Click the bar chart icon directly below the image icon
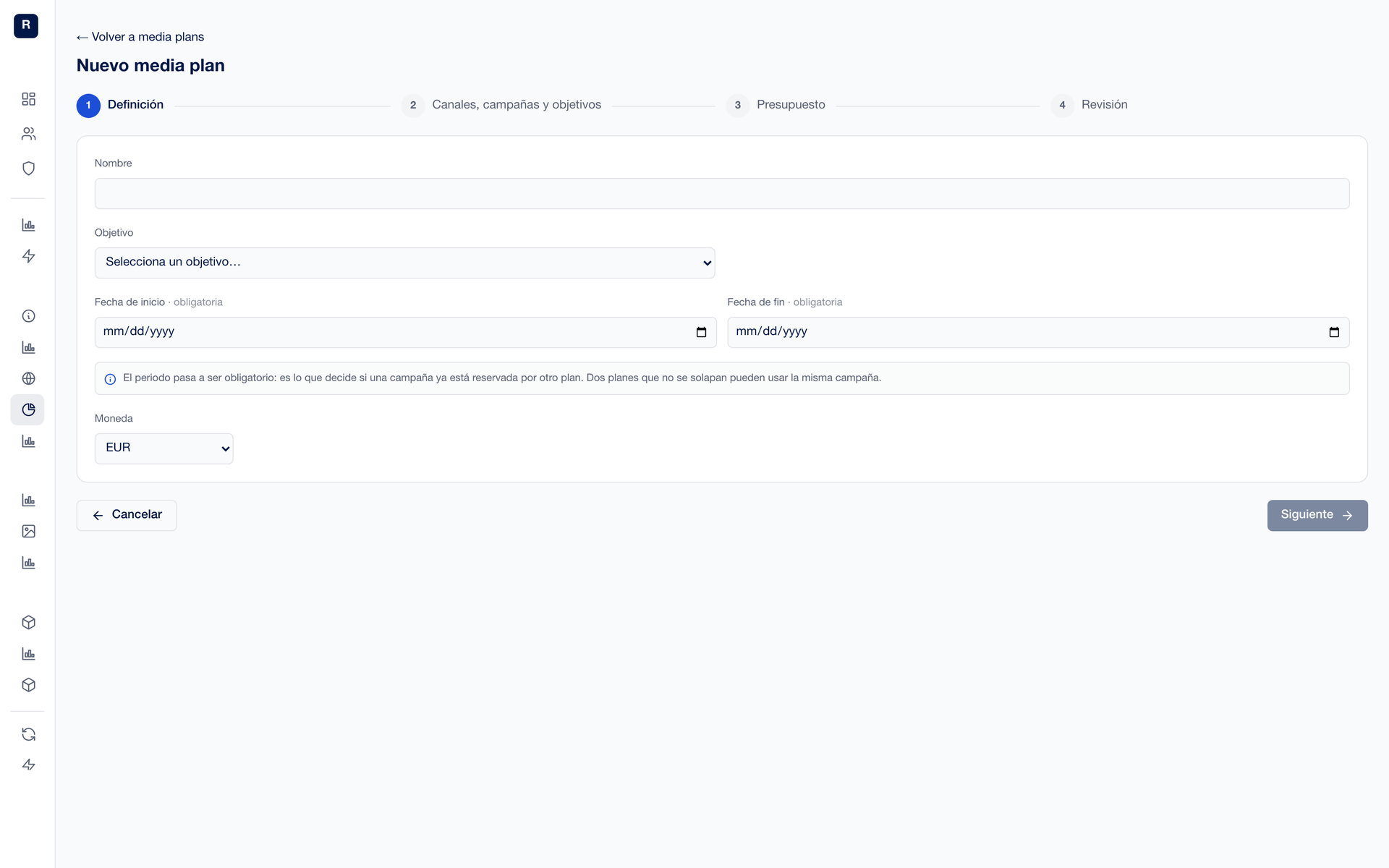Image resolution: width=1389 pixels, height=868 pixels. (x=28, y=563)
